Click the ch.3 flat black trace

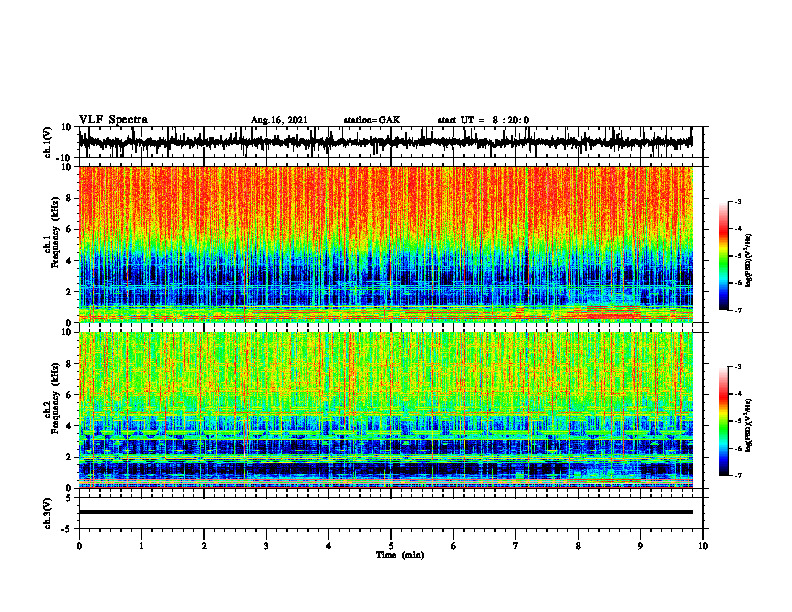tap(385, 512)
